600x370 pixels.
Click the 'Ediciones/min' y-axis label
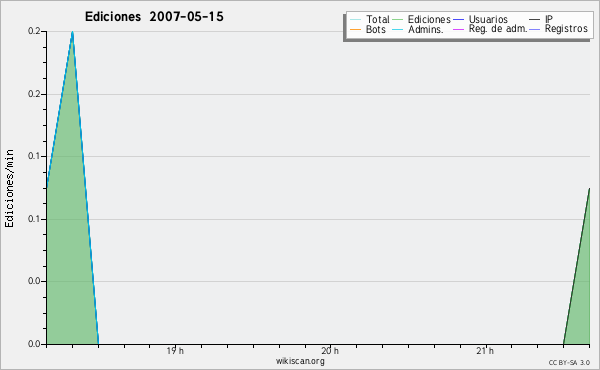coord(9,188)
